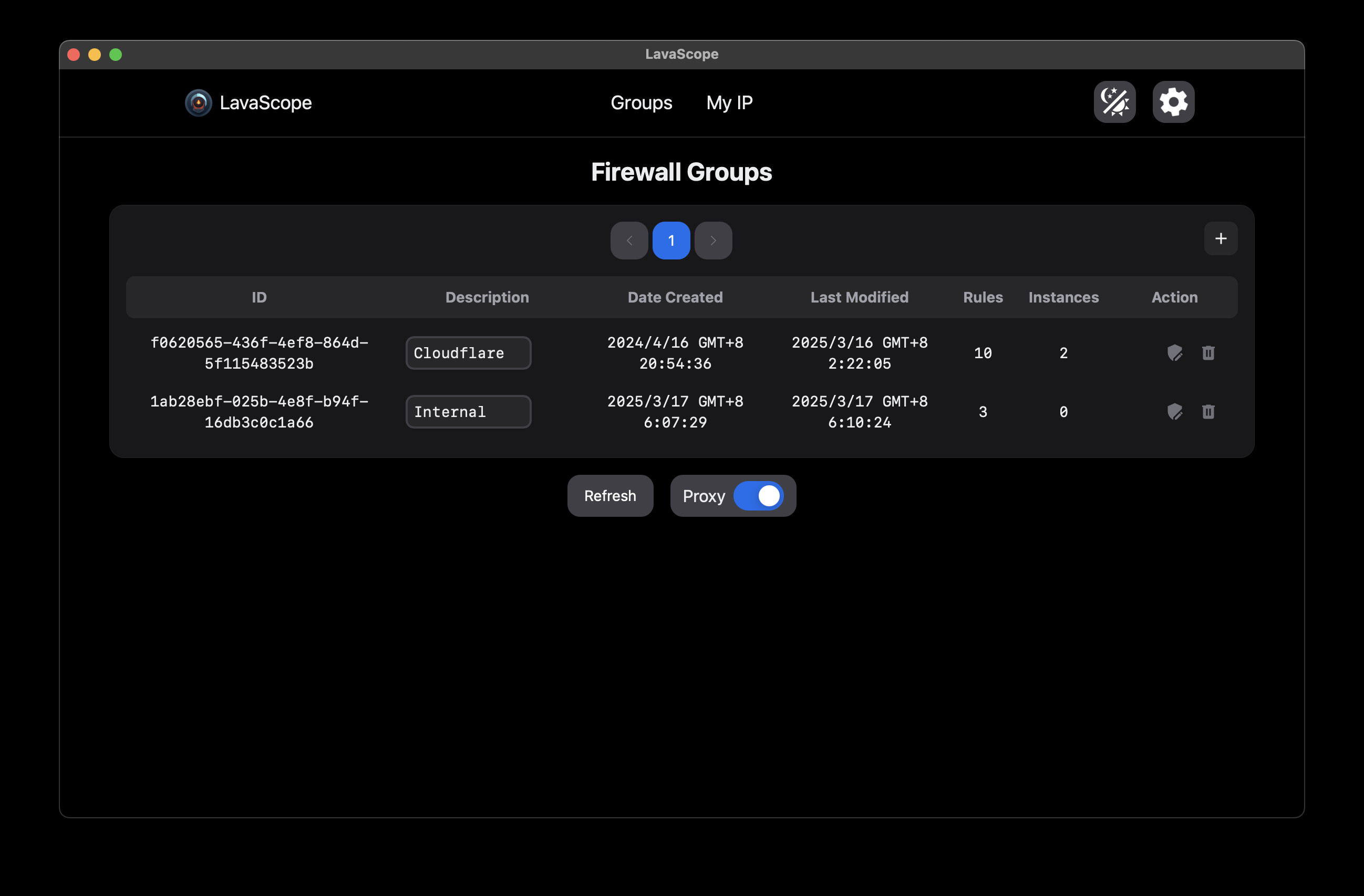The height and width of the screenshot is (896, 1364).
Task: Go to next page chevron
Action: [713, 241]
